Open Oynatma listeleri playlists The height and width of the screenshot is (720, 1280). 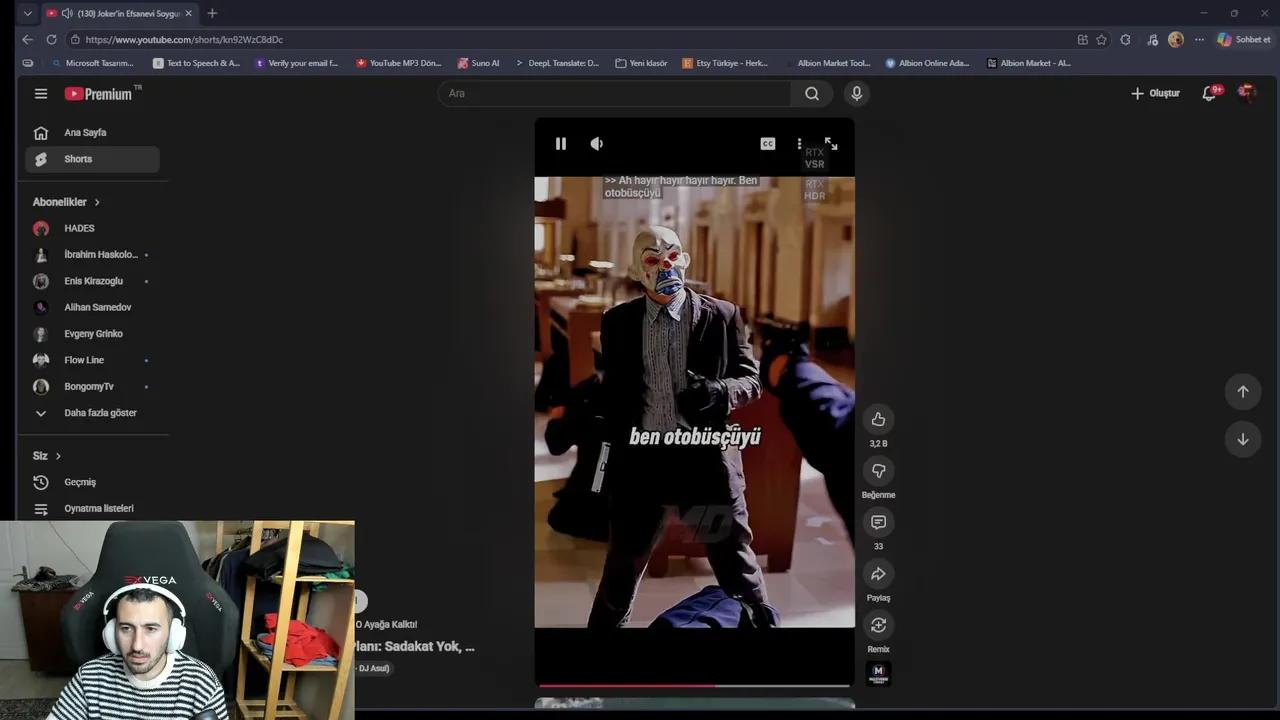coord(92,508)
